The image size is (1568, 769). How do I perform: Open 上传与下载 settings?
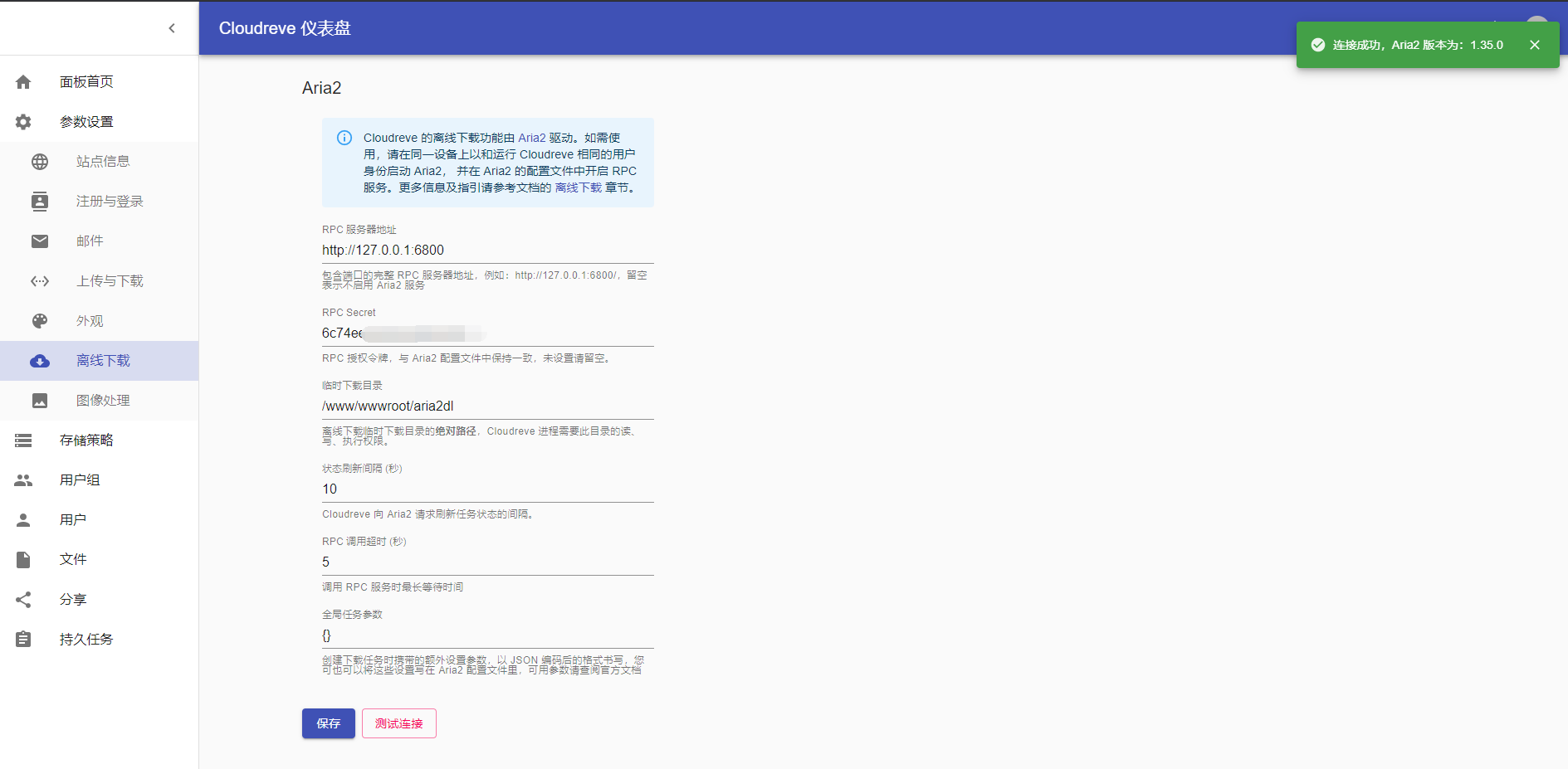point(100,281)
